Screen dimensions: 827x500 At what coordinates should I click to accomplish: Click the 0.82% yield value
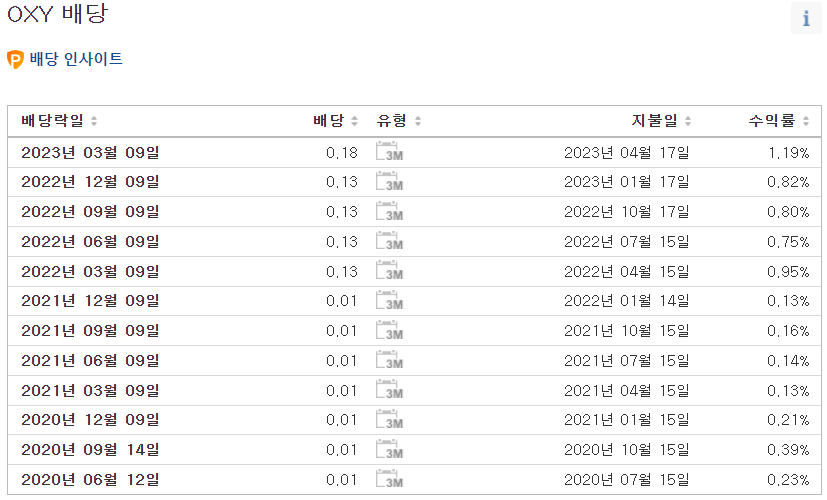coord(788,182)
